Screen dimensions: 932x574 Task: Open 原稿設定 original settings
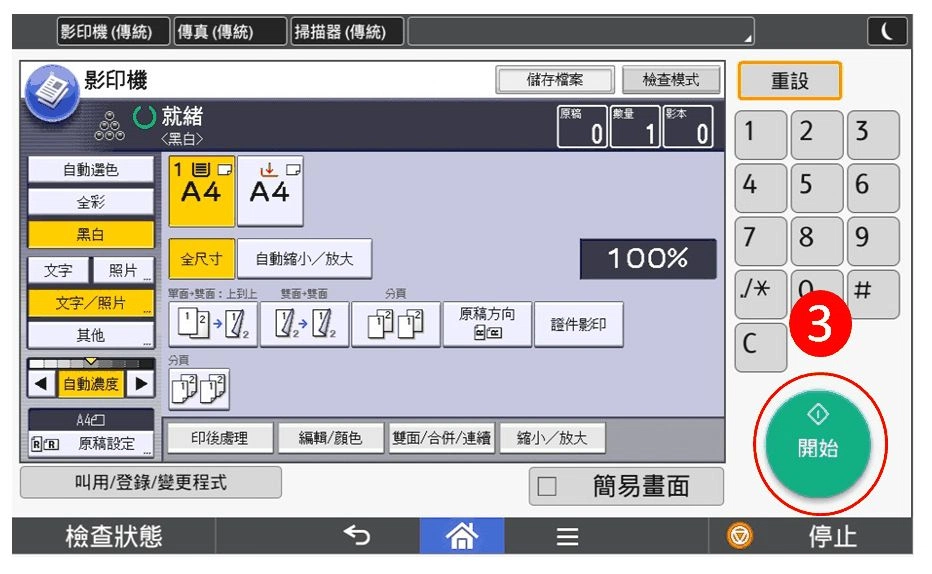92,443
